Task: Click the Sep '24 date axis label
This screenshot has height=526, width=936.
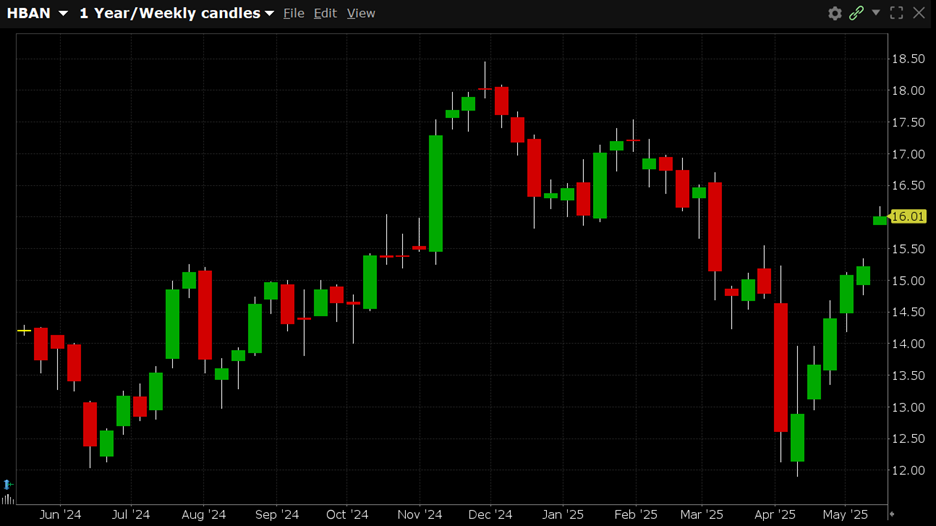Action: pos(276,514)
